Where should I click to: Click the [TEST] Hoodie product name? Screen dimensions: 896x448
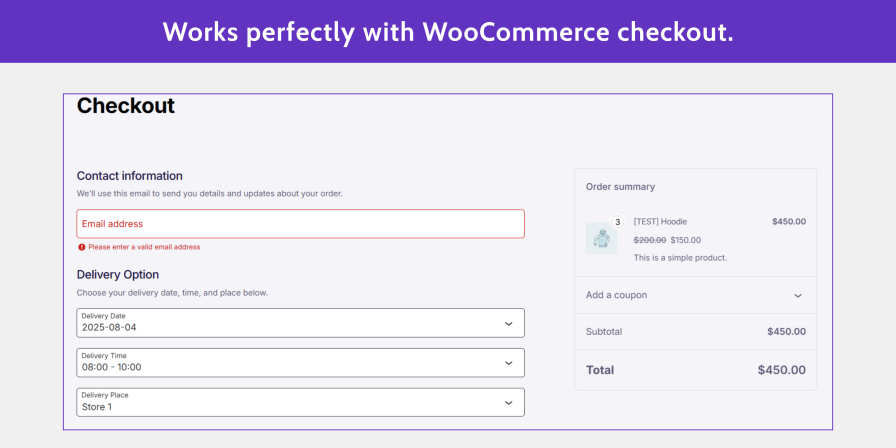(660, 222)
